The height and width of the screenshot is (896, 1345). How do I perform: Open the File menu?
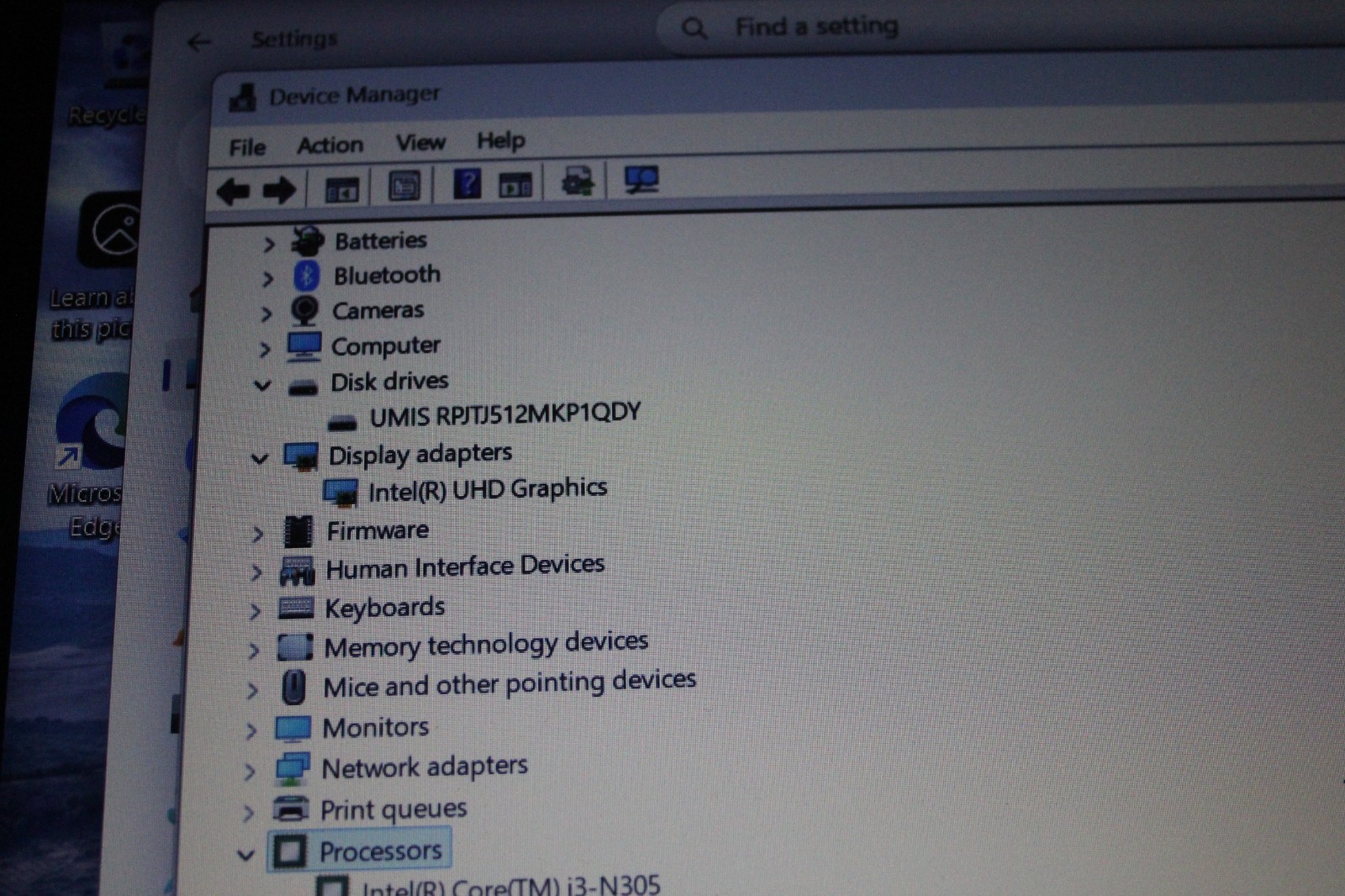247,148
